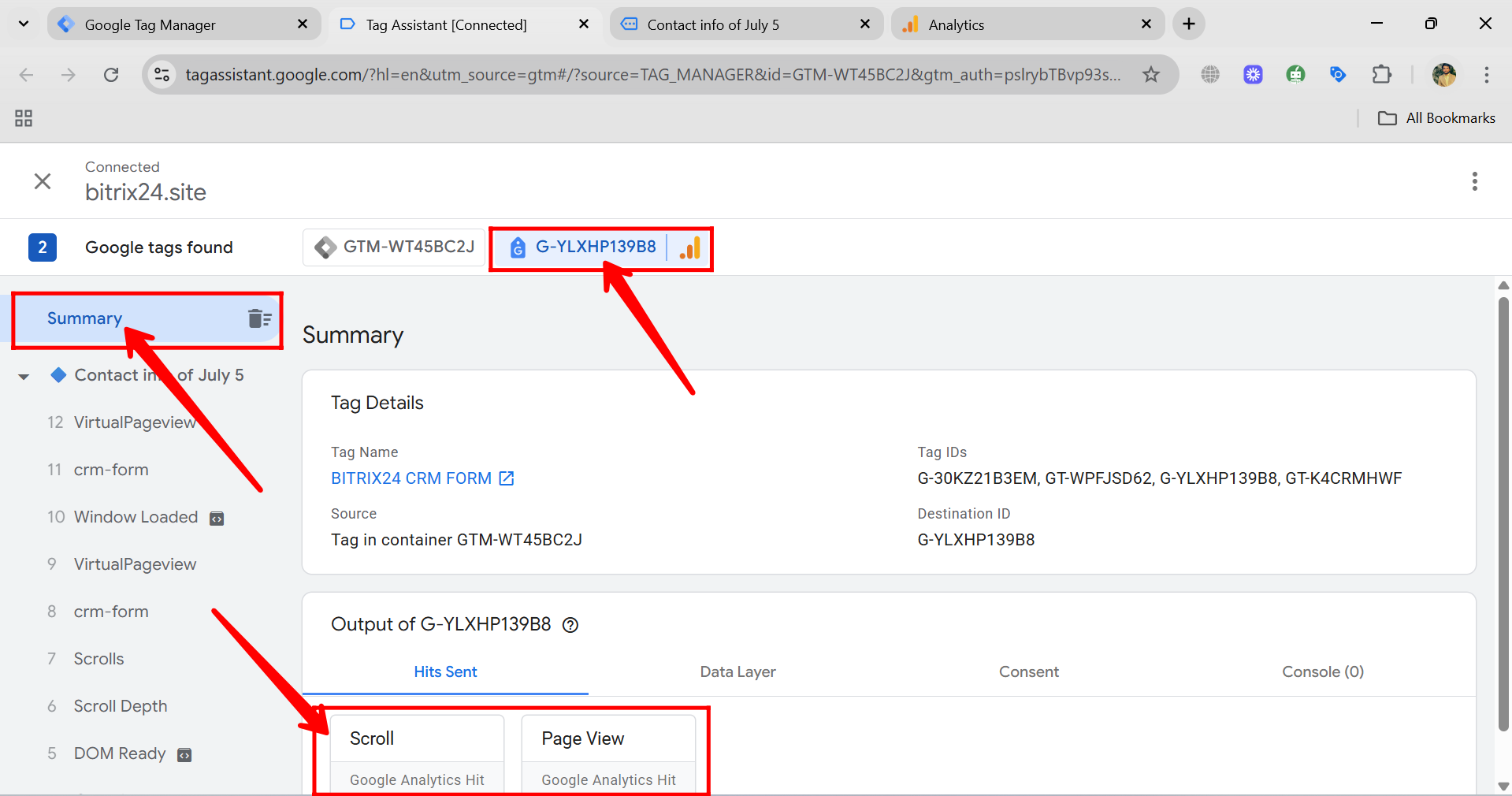Click the API icon beside Window Loaded
Image resolution: width=1512 pixels, height=796 pixels.
[x=217, y=518]
